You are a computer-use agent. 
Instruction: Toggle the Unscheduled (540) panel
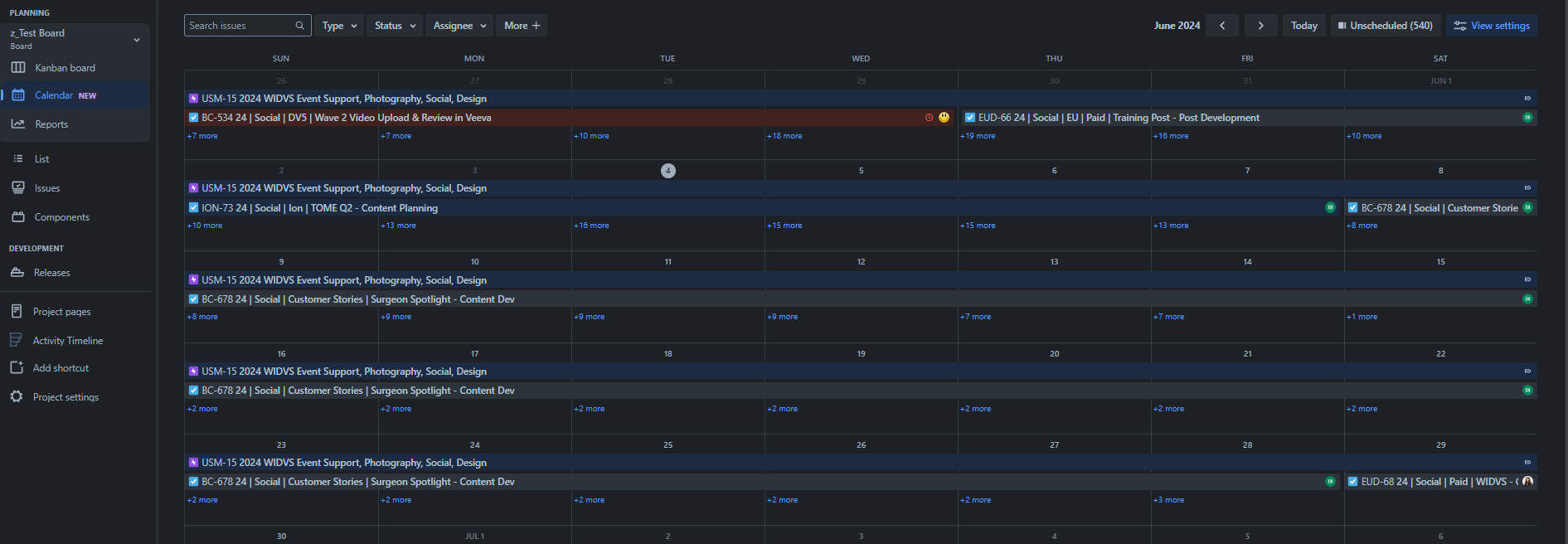[1386, 26]
